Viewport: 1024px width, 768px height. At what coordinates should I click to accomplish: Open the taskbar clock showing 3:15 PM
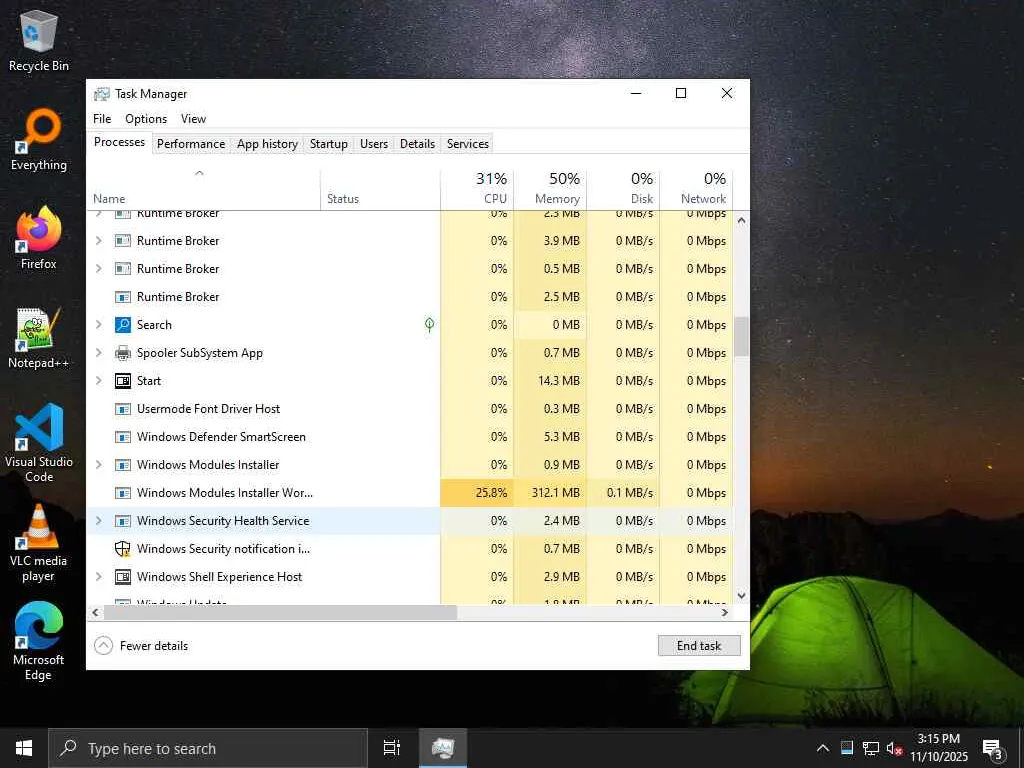938,748
